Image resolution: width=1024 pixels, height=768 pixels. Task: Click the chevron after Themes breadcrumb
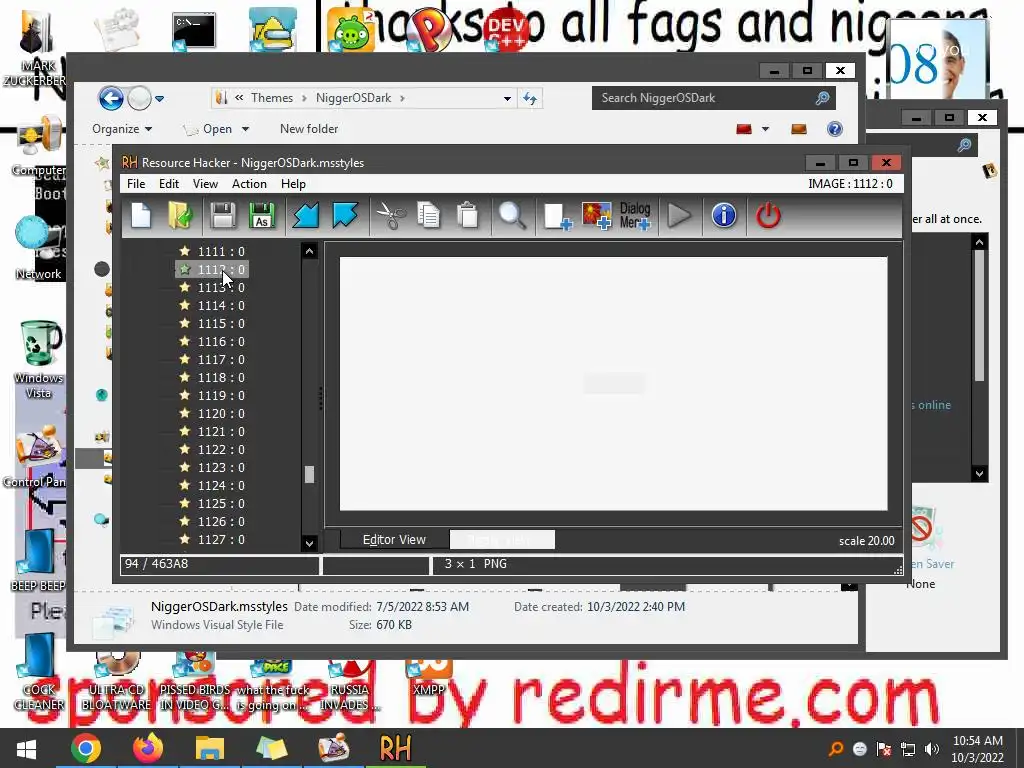coord(304,98)
